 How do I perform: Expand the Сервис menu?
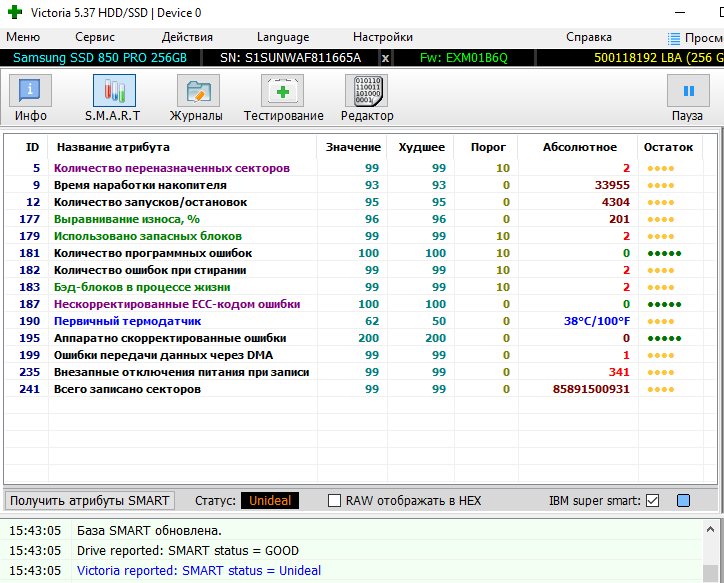click(95, 37)
